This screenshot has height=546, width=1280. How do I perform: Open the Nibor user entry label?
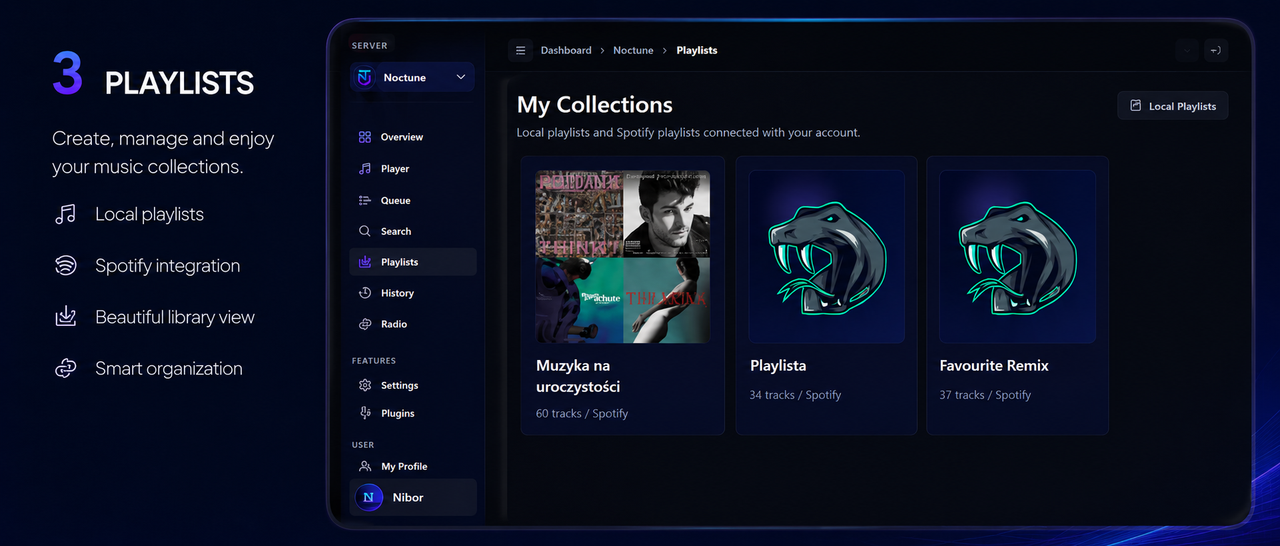click(408, 497)
